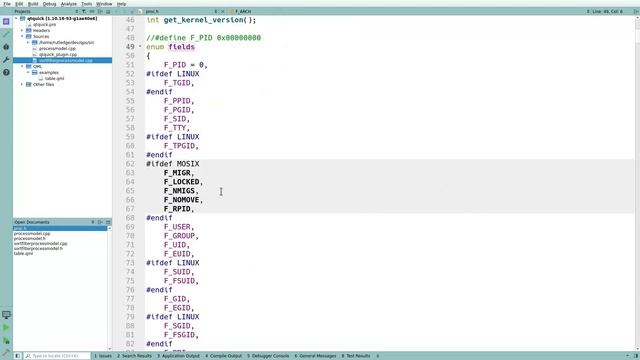Screen dimensions: 640x360
Task: Open qtquick_plugin.cpp in the project tree
Action: [58, 54]
